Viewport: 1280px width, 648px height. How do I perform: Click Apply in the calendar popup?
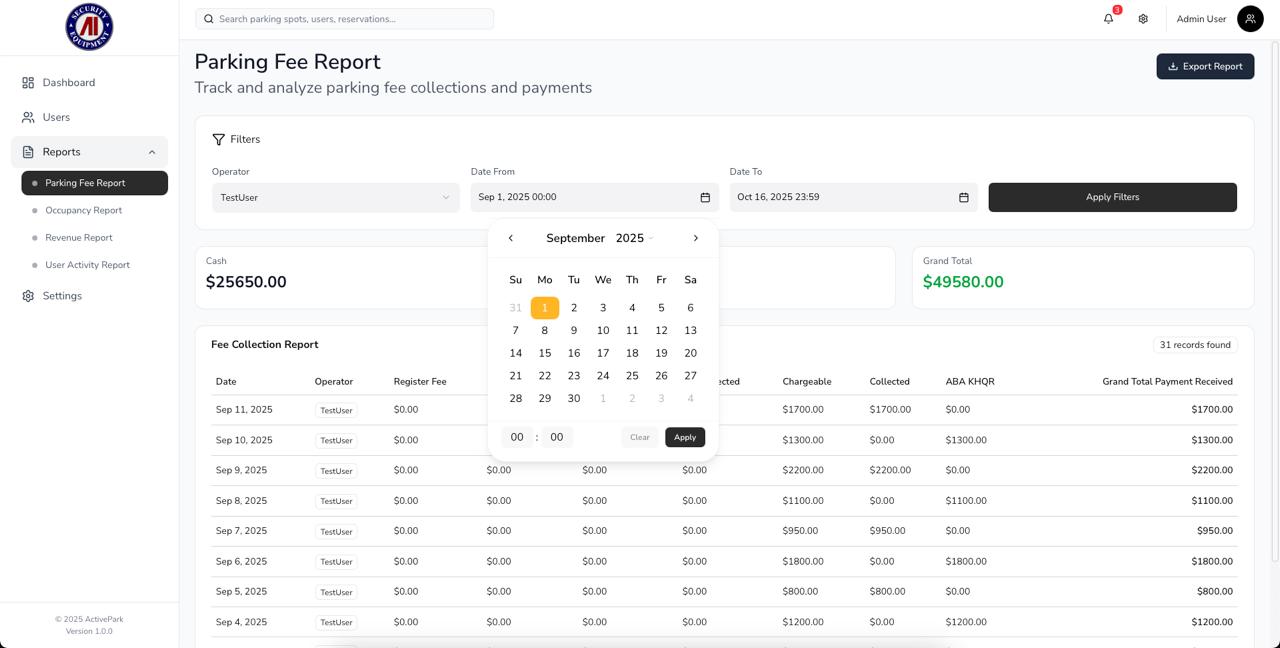[684, 437]
